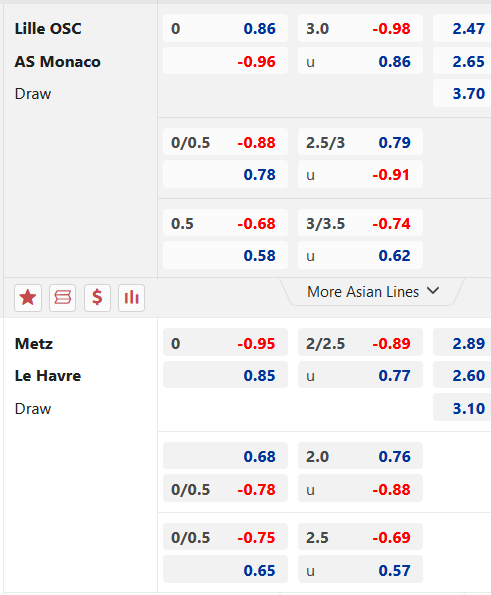Pick over 2/2.5 goals at -0.89
491x595 pixels.
tap(360, 343)
